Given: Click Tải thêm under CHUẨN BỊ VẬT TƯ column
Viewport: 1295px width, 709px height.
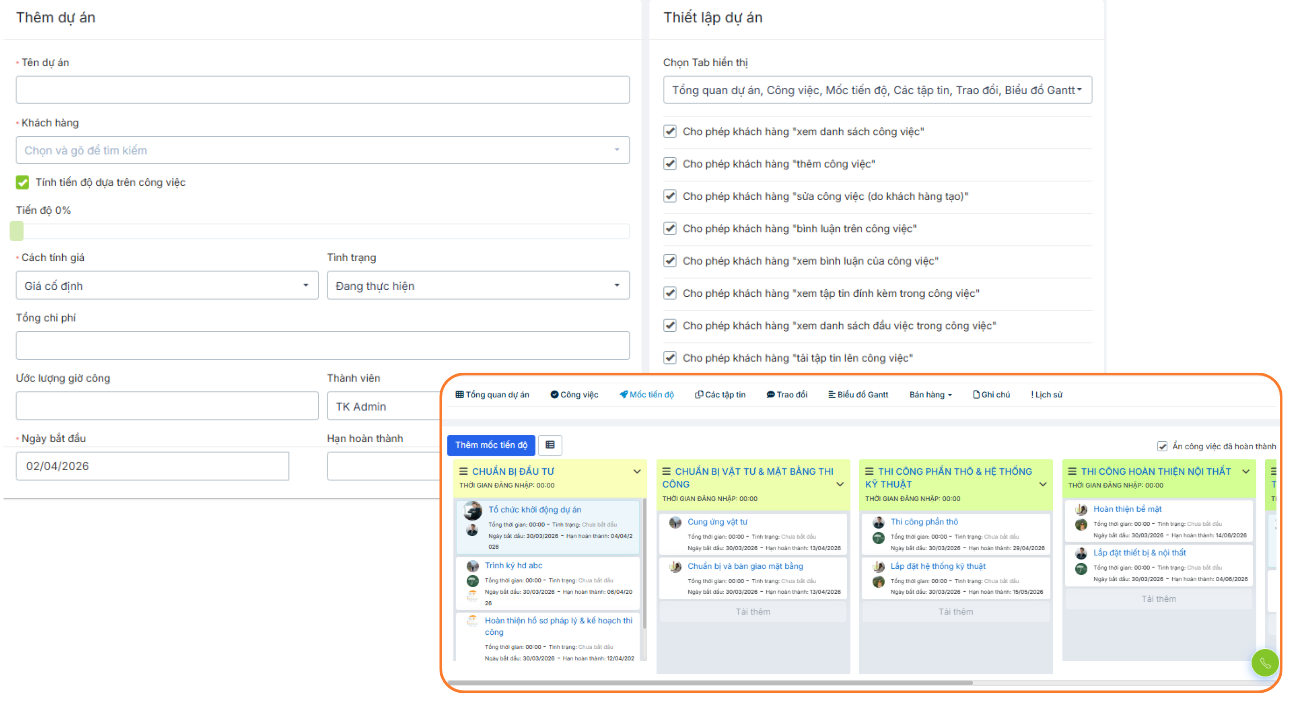Looking at the screenshot, I should pyautogui.click(x=753, y=612).
